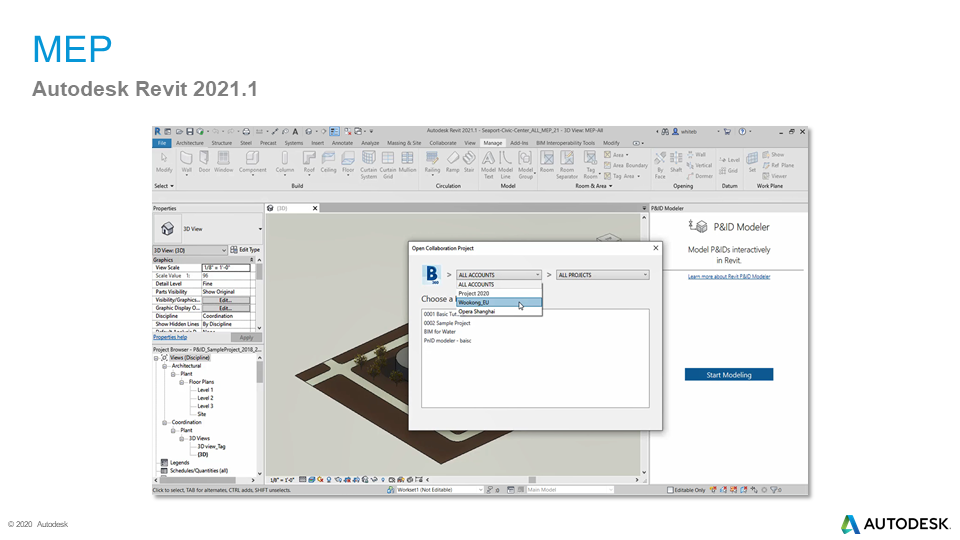Select Opera Shanghai from accounts list
The height and width of the screenshot is (540, 960).
click(498, 312)
